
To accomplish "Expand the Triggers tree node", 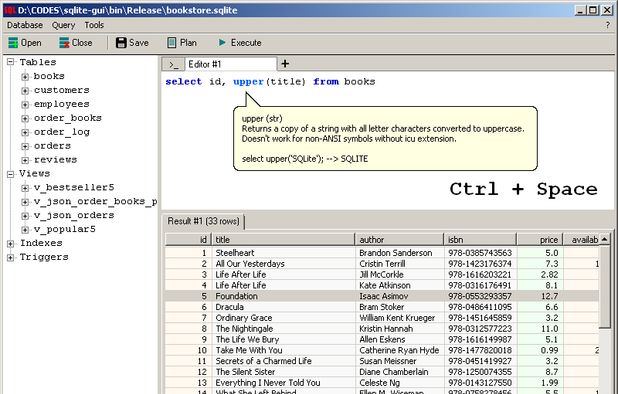I will pyautogui.click(x=11, y=258).
